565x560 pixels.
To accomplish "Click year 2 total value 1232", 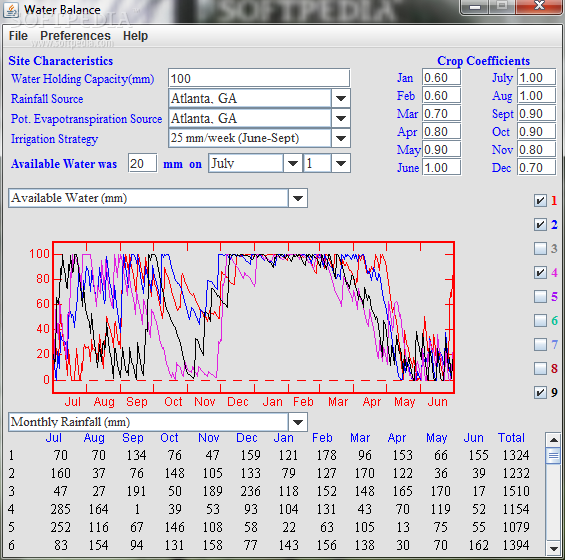I will tap(516, 474).
